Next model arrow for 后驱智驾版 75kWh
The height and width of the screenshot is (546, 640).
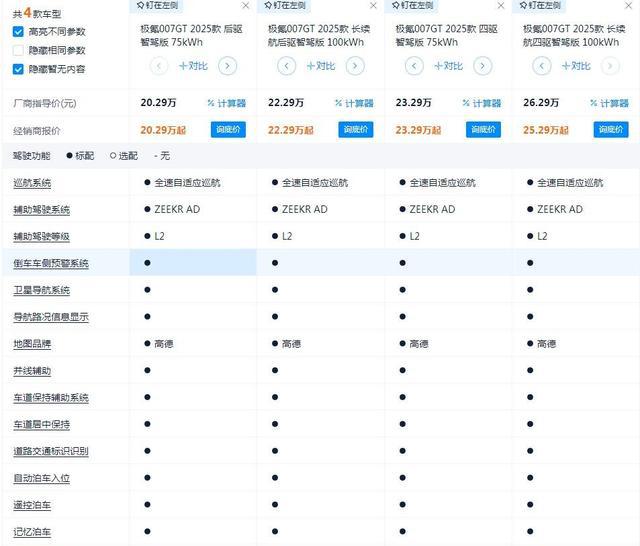(x=227, y=66)
